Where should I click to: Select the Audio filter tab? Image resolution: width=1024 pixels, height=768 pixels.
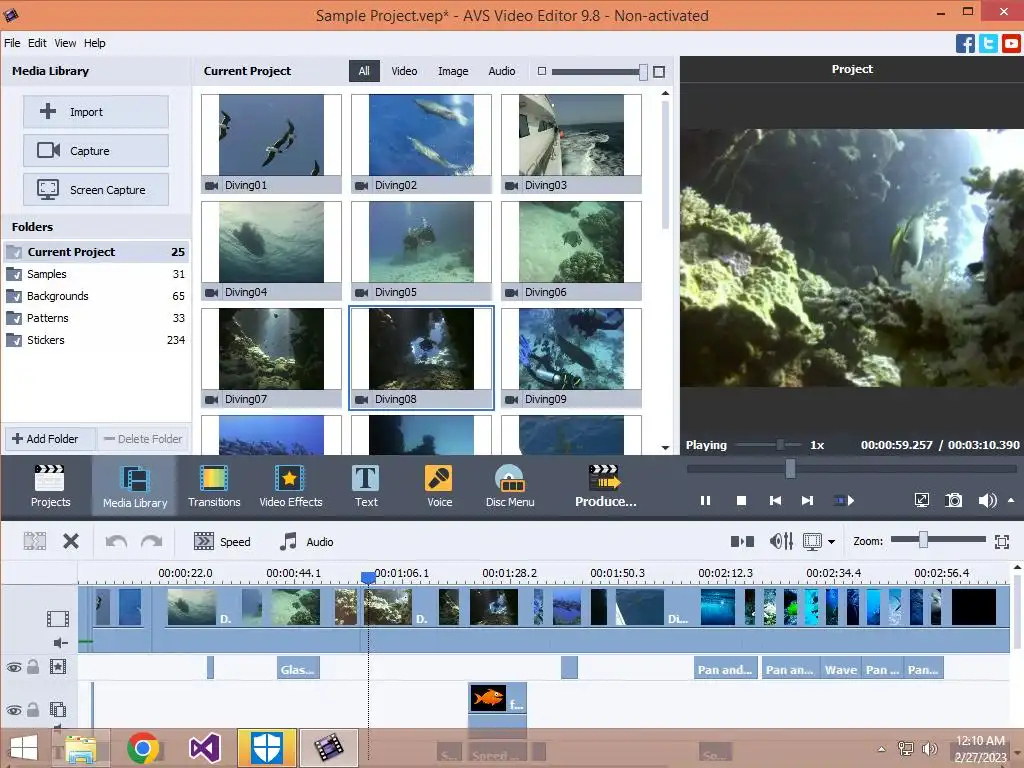tap(502, 71)
